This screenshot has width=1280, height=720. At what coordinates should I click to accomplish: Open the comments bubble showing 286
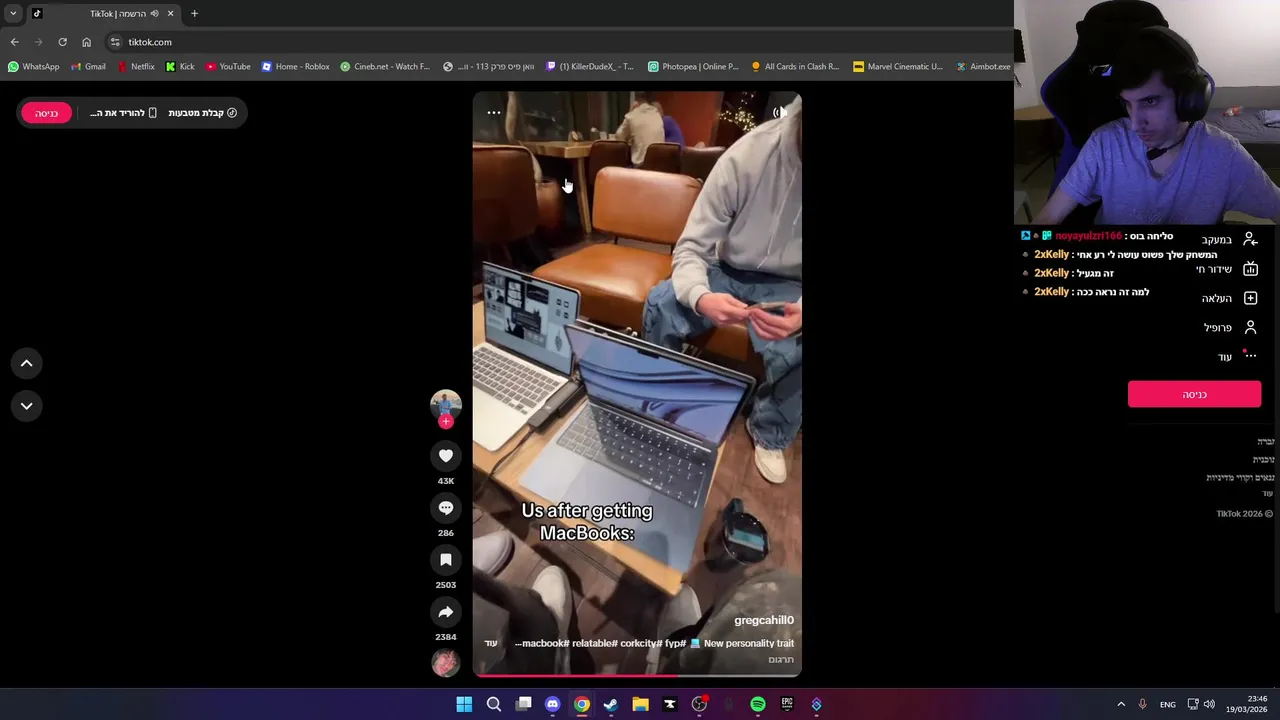pyautogui.click(x=446, y=508)
